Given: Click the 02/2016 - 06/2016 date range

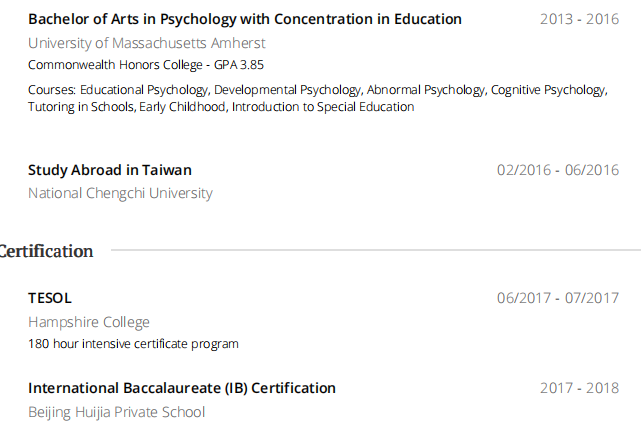Looking at the screenshot, I should click(558, 170).
